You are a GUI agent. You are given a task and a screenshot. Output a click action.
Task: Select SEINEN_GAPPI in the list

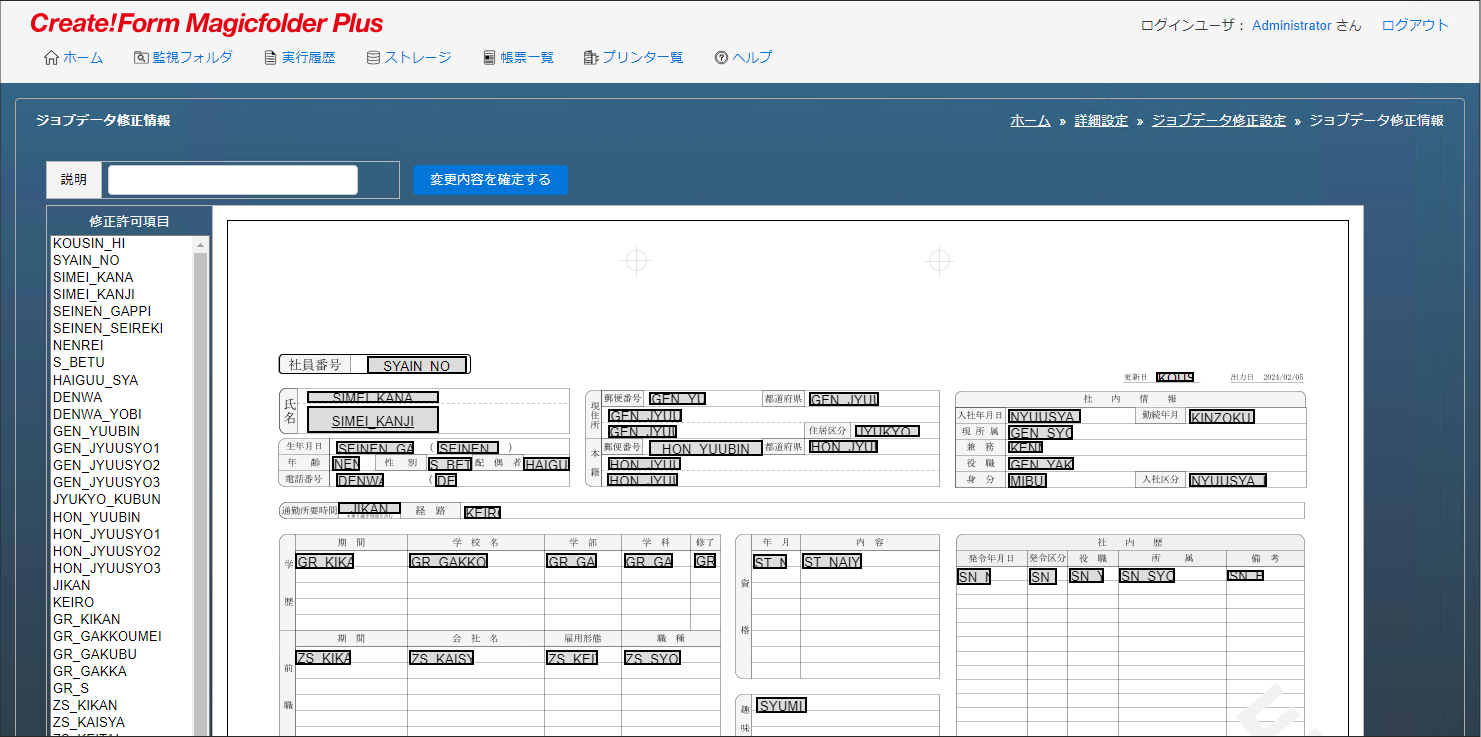pyautogui.click(x=102, y=311)
